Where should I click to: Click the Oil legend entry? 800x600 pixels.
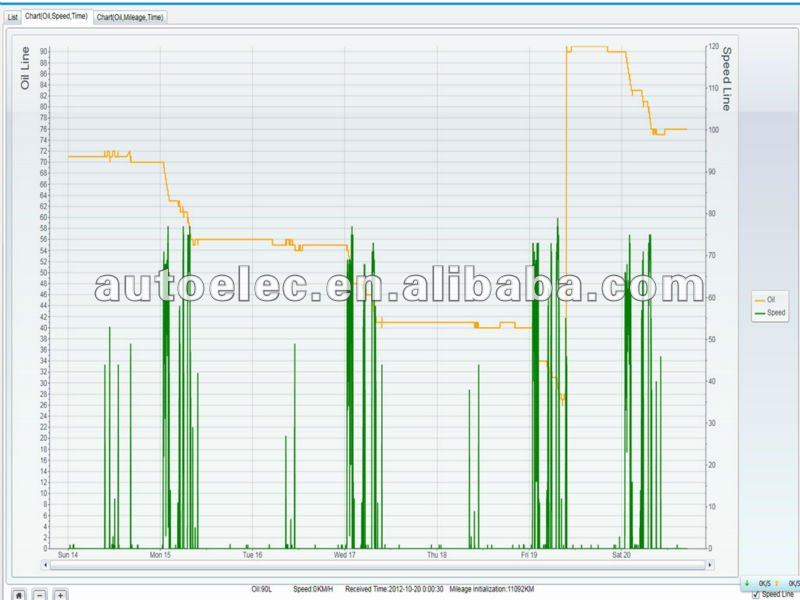[765, 299]
